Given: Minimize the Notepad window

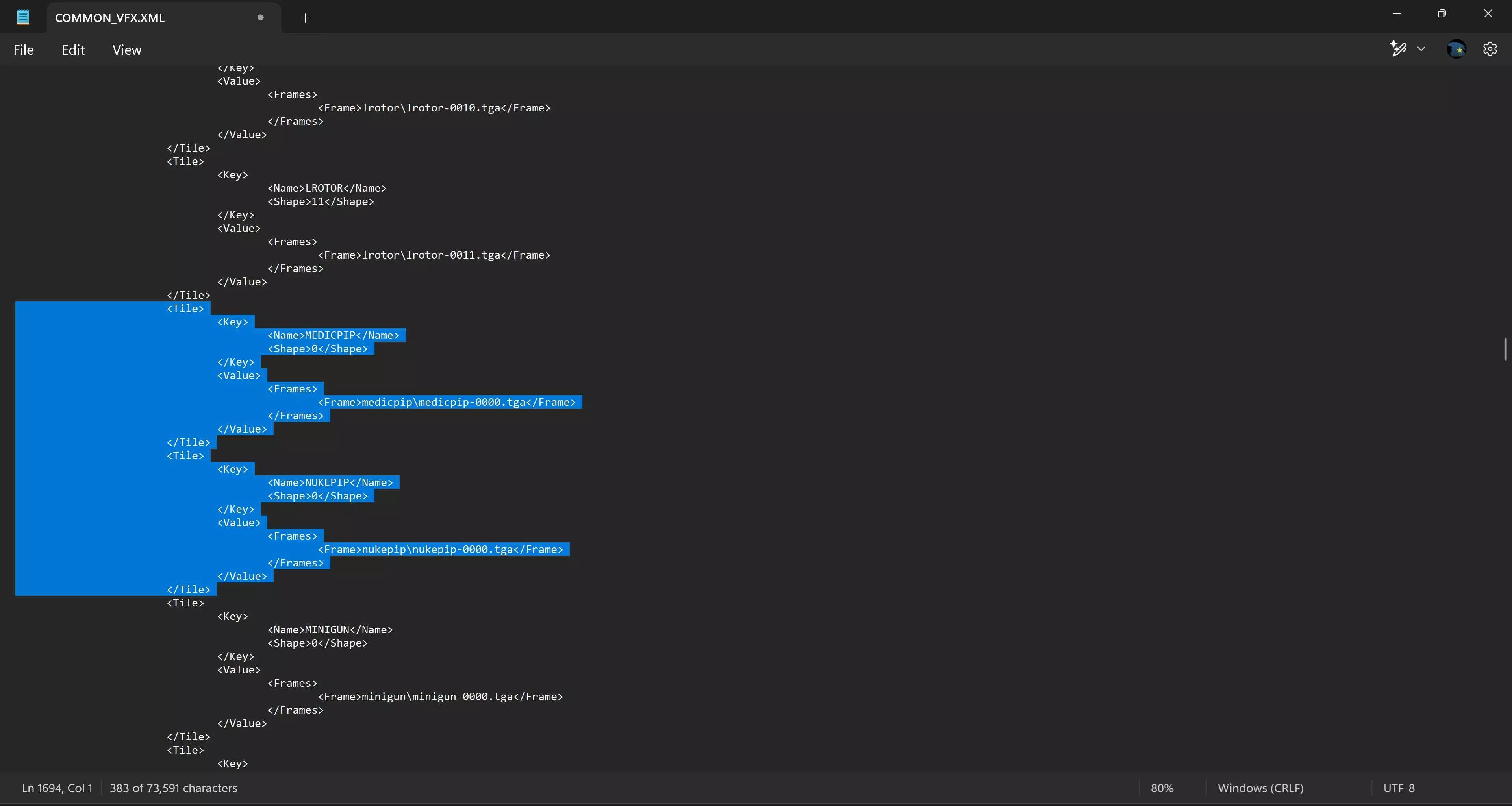Looking at the screenshot, I should coord(1396,13).
